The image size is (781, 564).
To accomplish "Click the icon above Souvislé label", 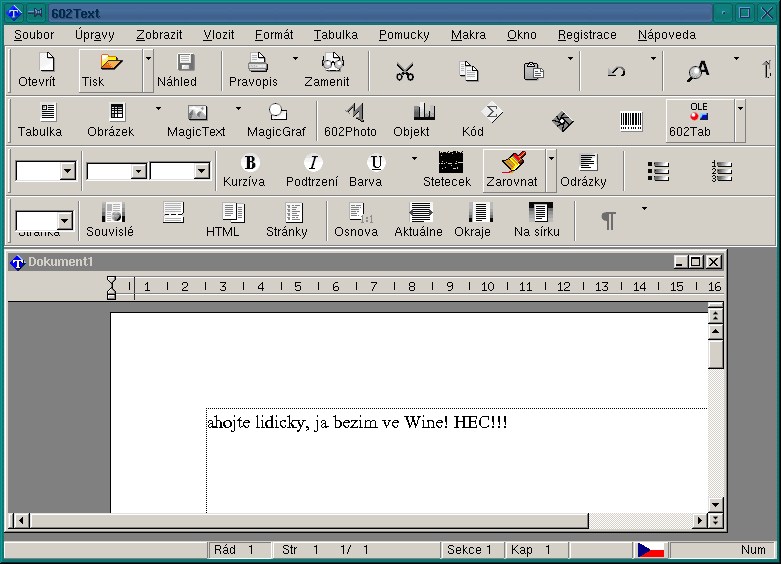I will (x=113, y=212).
